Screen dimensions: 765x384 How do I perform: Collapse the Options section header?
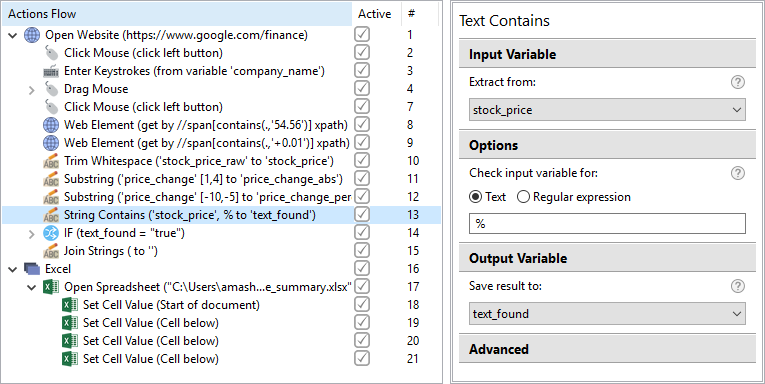coord(607,145)
